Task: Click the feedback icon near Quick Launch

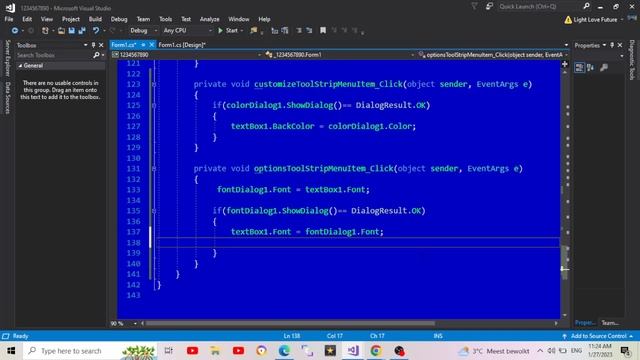Action: tap(489, 7)
